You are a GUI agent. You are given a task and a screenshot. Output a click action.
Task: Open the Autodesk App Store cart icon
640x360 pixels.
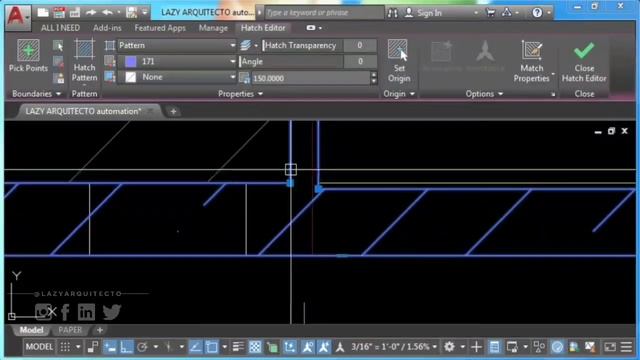(x=491, y=13)
